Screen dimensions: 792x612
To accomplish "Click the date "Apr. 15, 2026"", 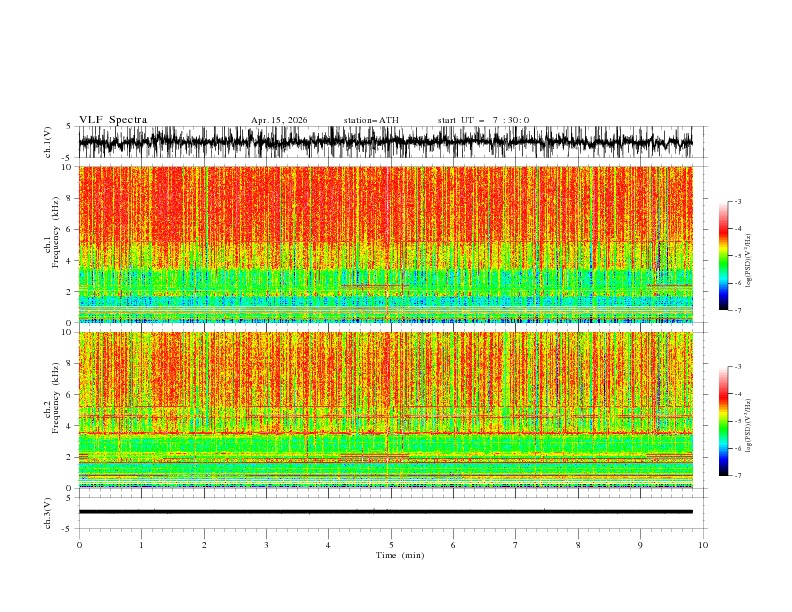I will pos(279,120).
